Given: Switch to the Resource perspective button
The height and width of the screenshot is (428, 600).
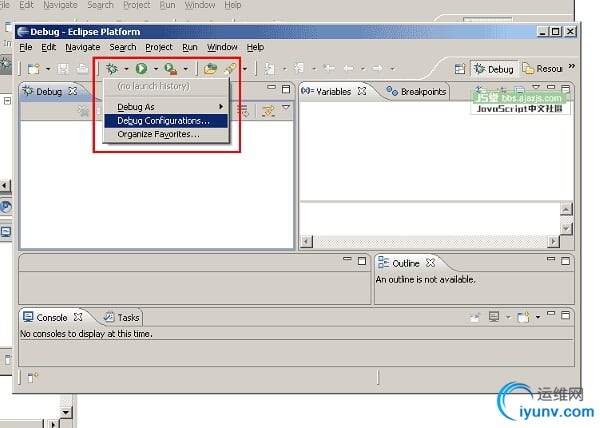Looking at the screenshot, I should [542, 69].
